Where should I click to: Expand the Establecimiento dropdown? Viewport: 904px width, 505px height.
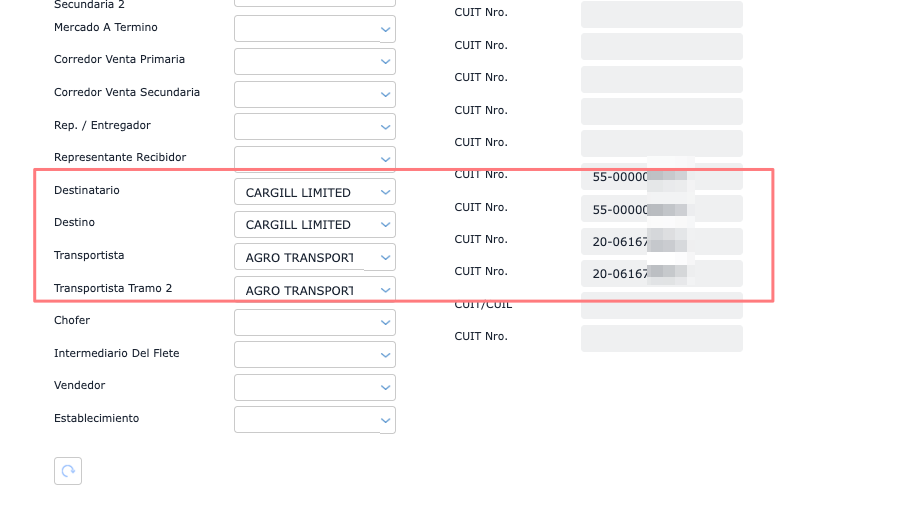point(314,420)
